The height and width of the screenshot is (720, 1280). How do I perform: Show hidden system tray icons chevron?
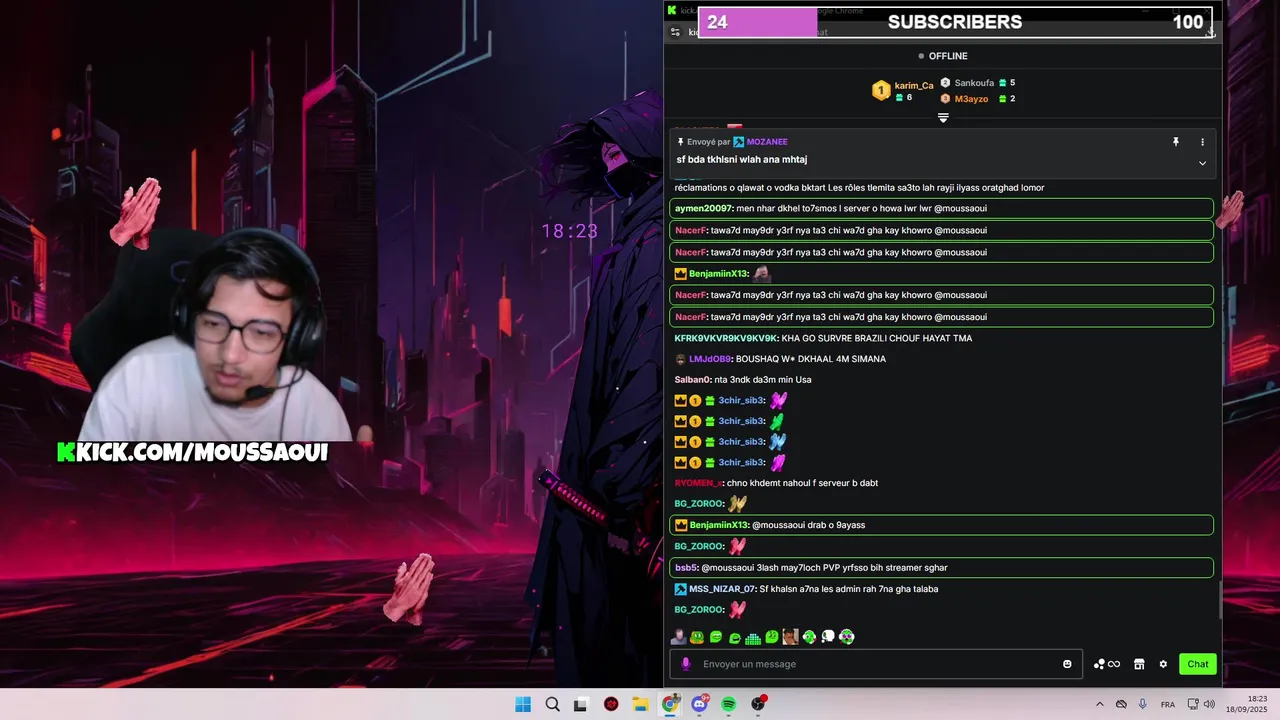click(x=1099, y=704)
